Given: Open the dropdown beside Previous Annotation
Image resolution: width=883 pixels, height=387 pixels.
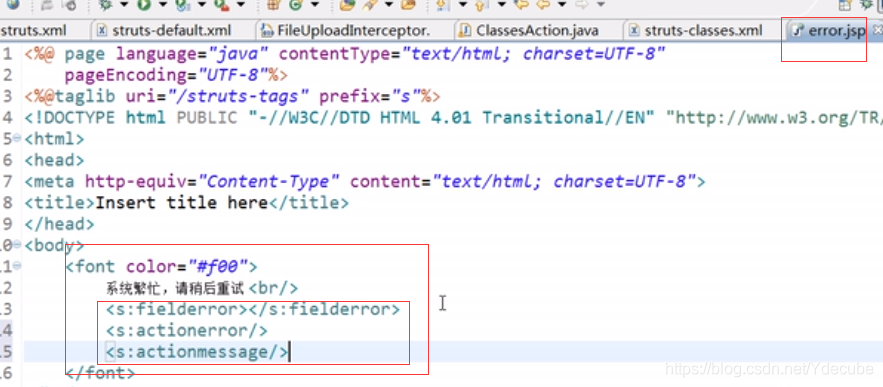Looking at the screenshot, I should pos(501,5).
